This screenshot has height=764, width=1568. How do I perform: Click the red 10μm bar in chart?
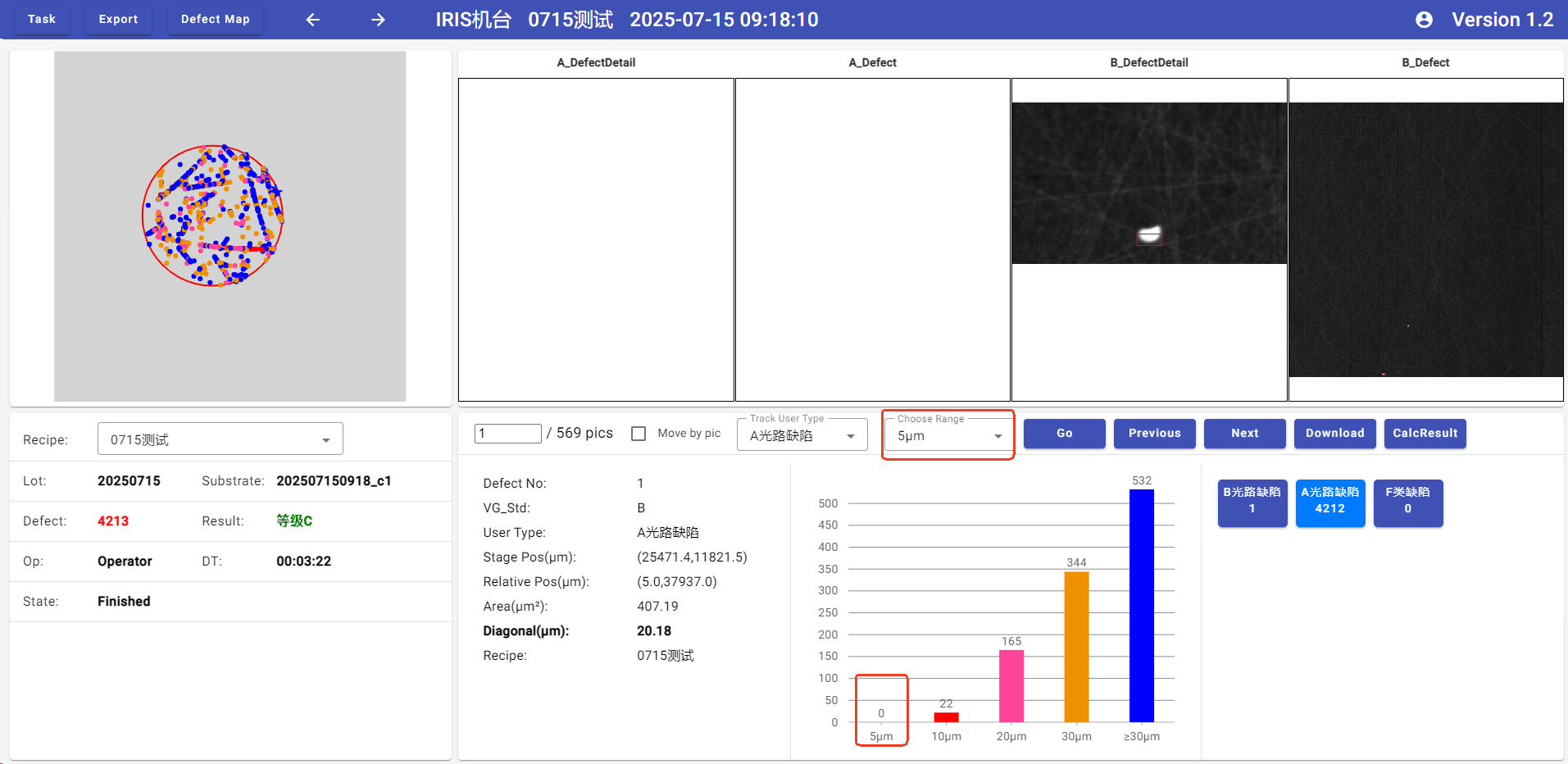pos(946,717)
